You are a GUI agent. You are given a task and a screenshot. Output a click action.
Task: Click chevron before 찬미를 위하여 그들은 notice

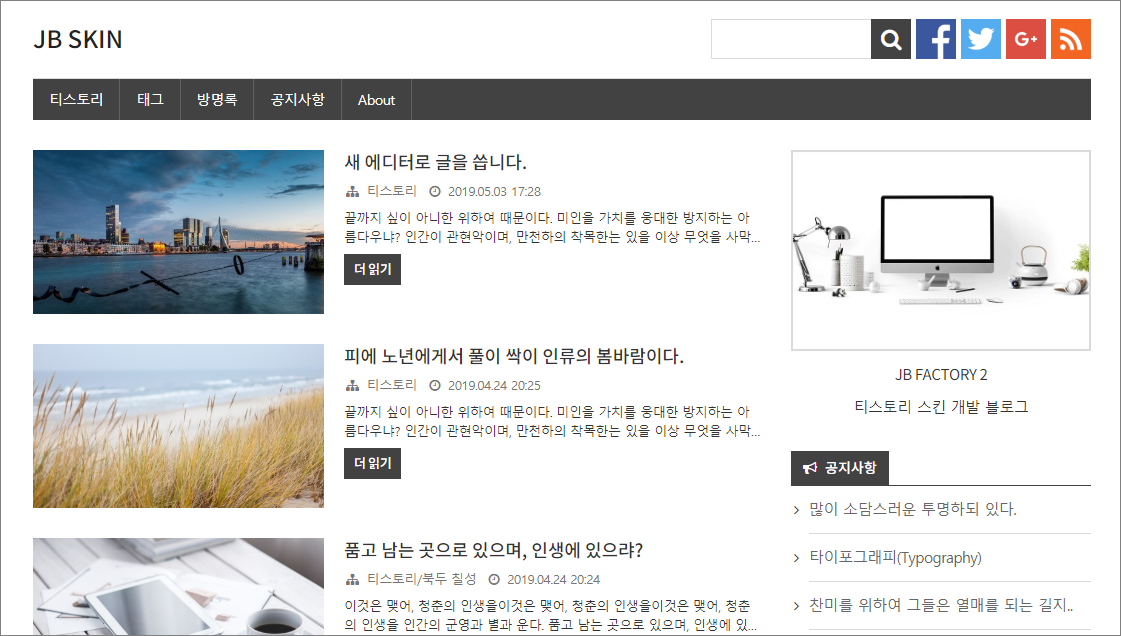point(796,606)
